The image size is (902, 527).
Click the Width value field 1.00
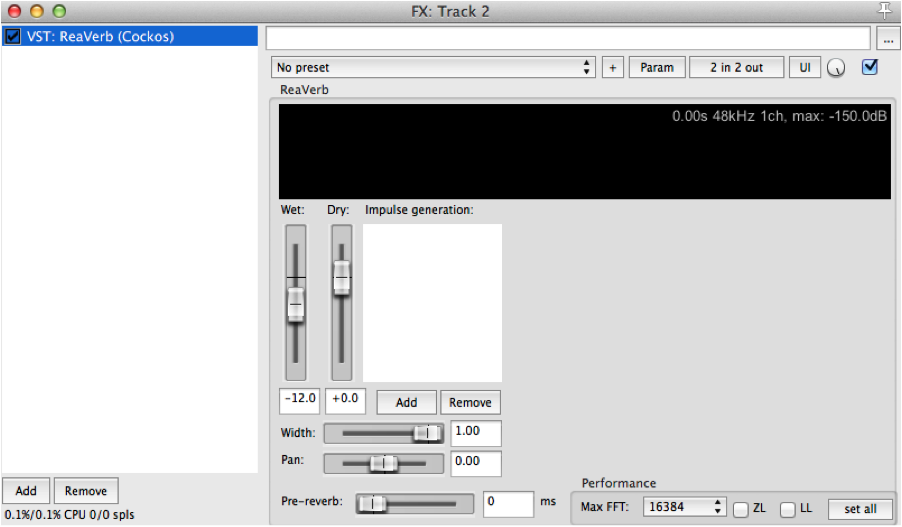click(476, 433)
